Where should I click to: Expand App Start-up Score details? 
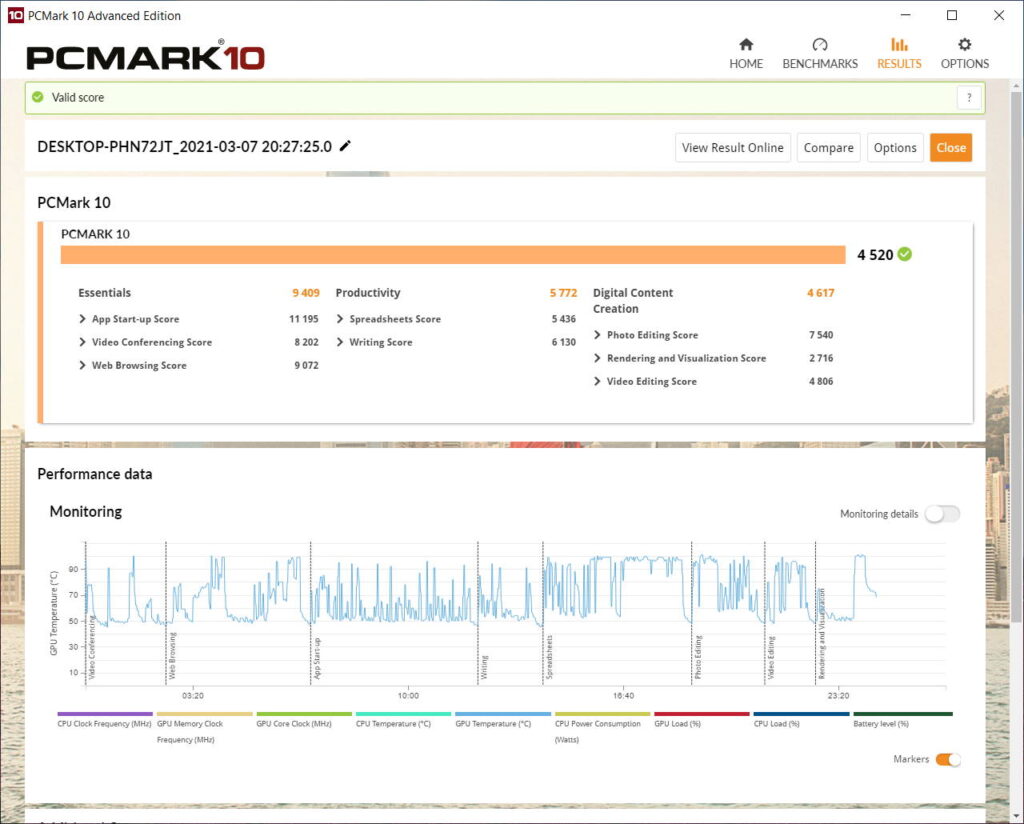click(x=82, y=319)
